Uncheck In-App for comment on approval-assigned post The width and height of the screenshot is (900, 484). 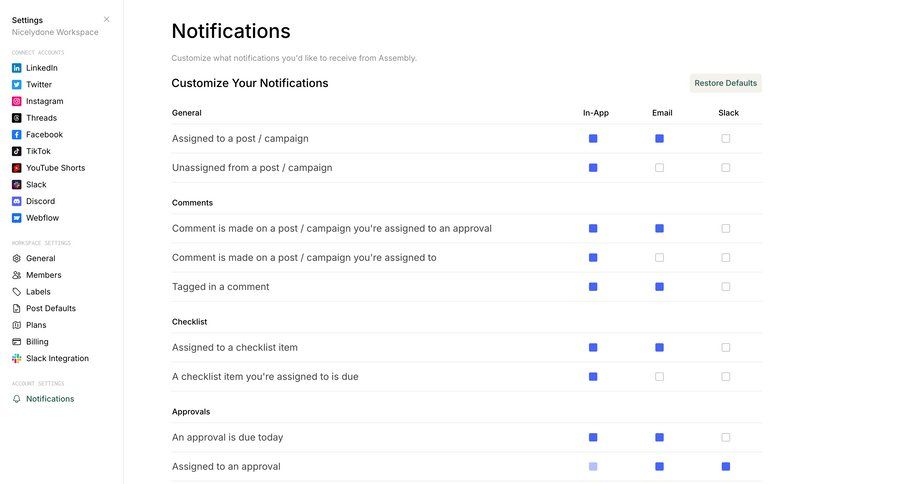click(x=593, y=229)
